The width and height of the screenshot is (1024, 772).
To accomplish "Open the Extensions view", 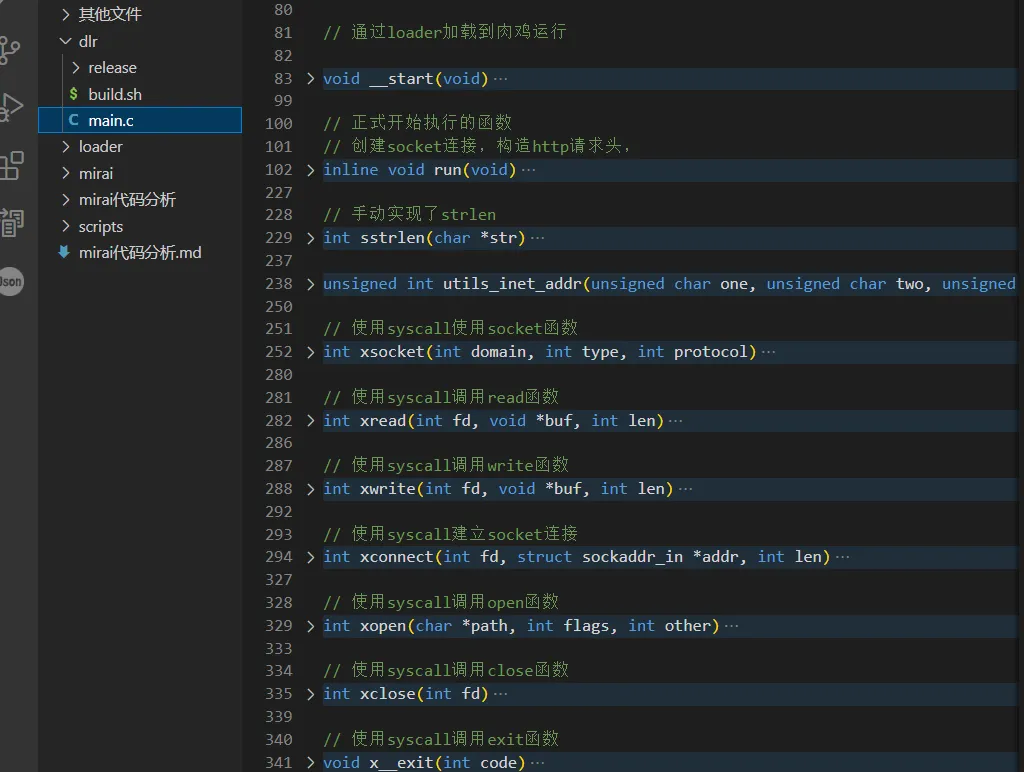I will tap(10, 165).
